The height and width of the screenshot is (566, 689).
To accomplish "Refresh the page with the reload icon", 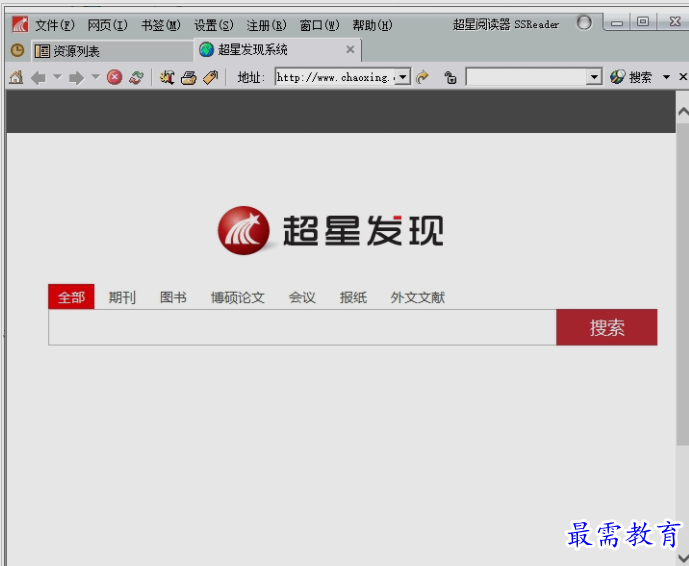I will pos(136,77).
